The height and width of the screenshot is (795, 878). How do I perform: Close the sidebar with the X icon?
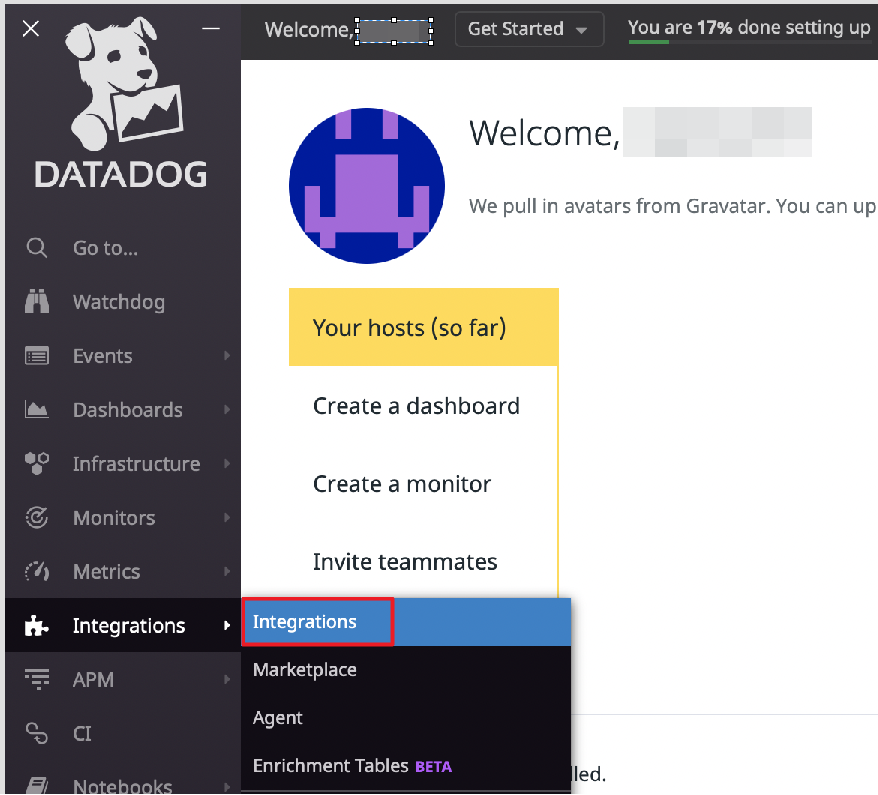coord(31,29)
